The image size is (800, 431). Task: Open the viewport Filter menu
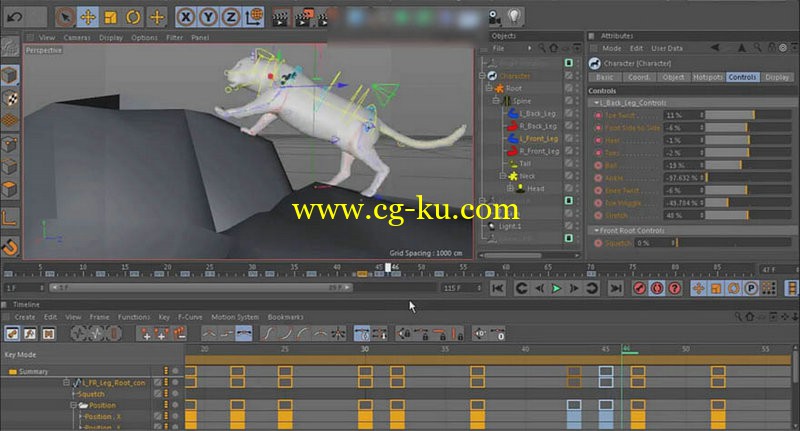pos(174,38)
